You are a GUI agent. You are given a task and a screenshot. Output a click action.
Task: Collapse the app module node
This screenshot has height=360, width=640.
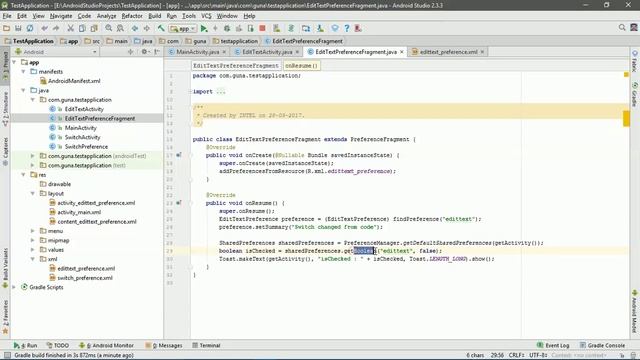[x=14, y=62]
